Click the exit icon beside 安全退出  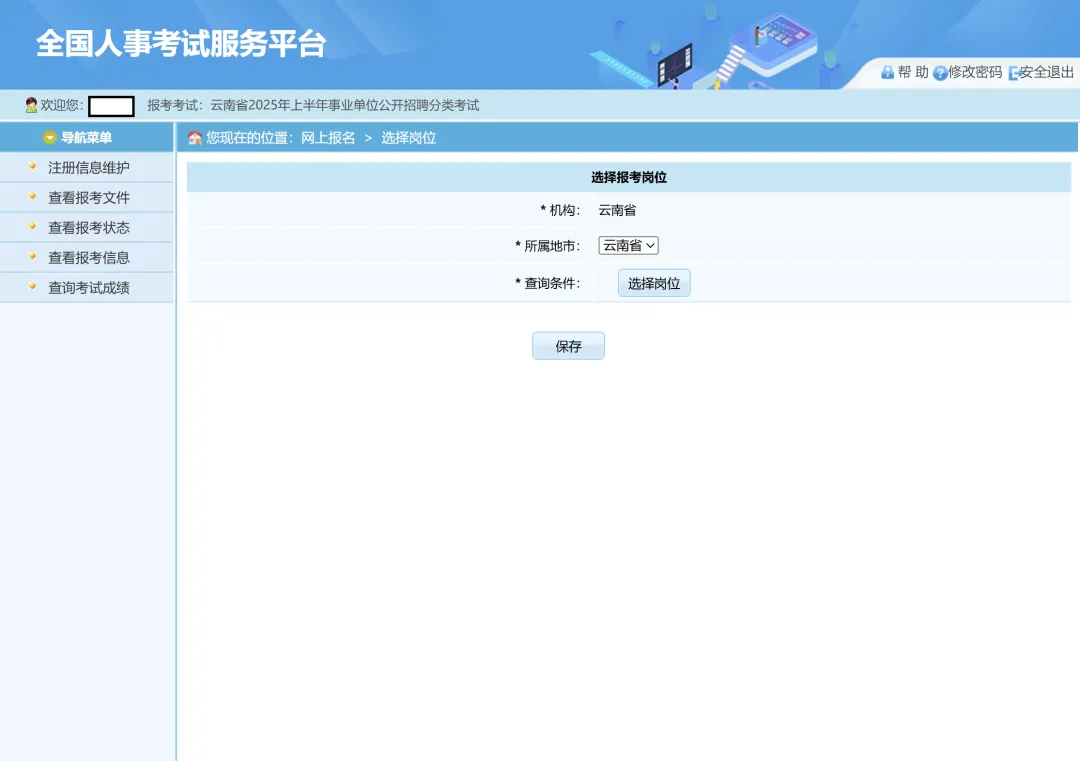pos(1013,73)
